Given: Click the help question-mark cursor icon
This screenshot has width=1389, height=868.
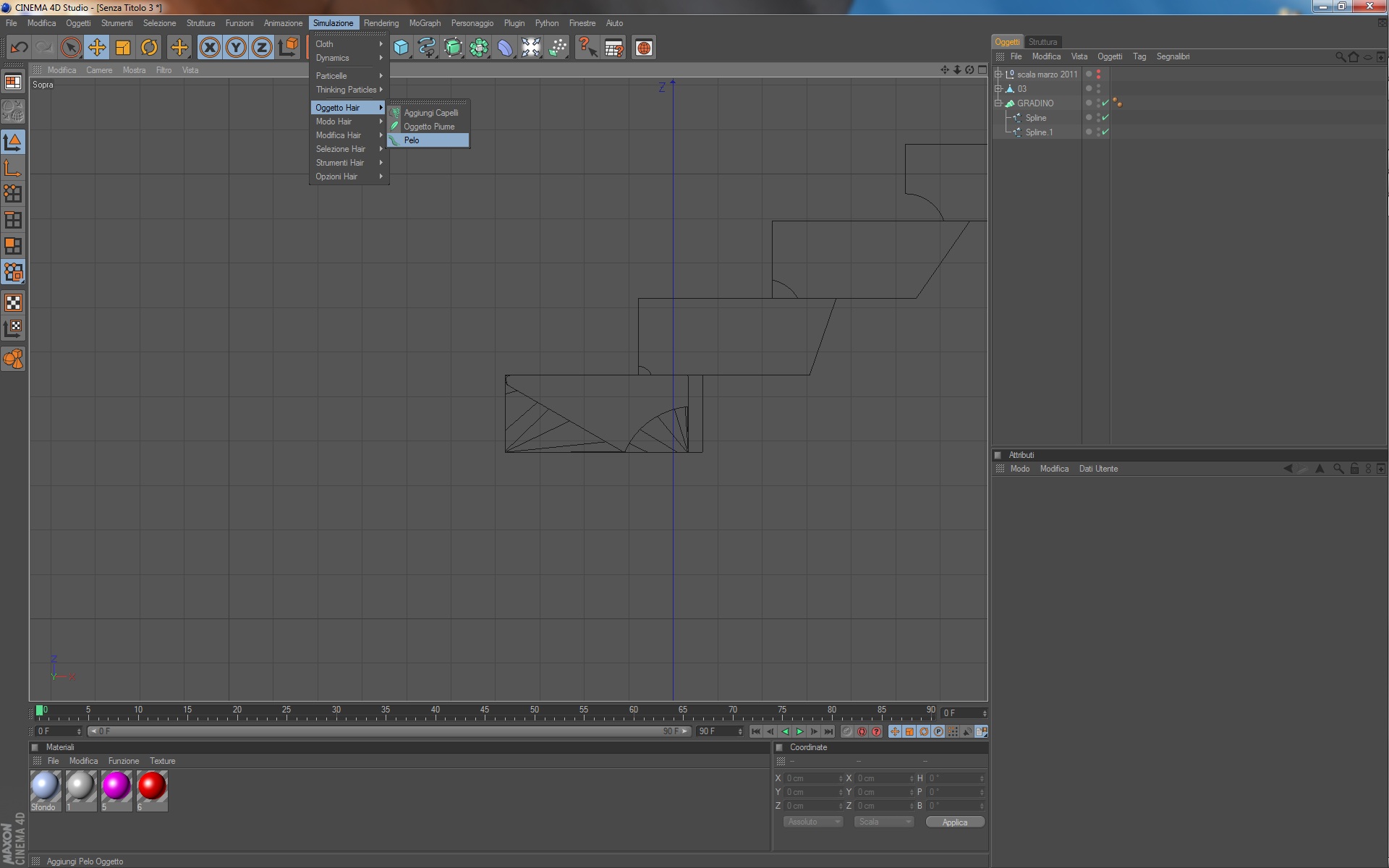Looking at the screenshot, I should click(587, 48).
